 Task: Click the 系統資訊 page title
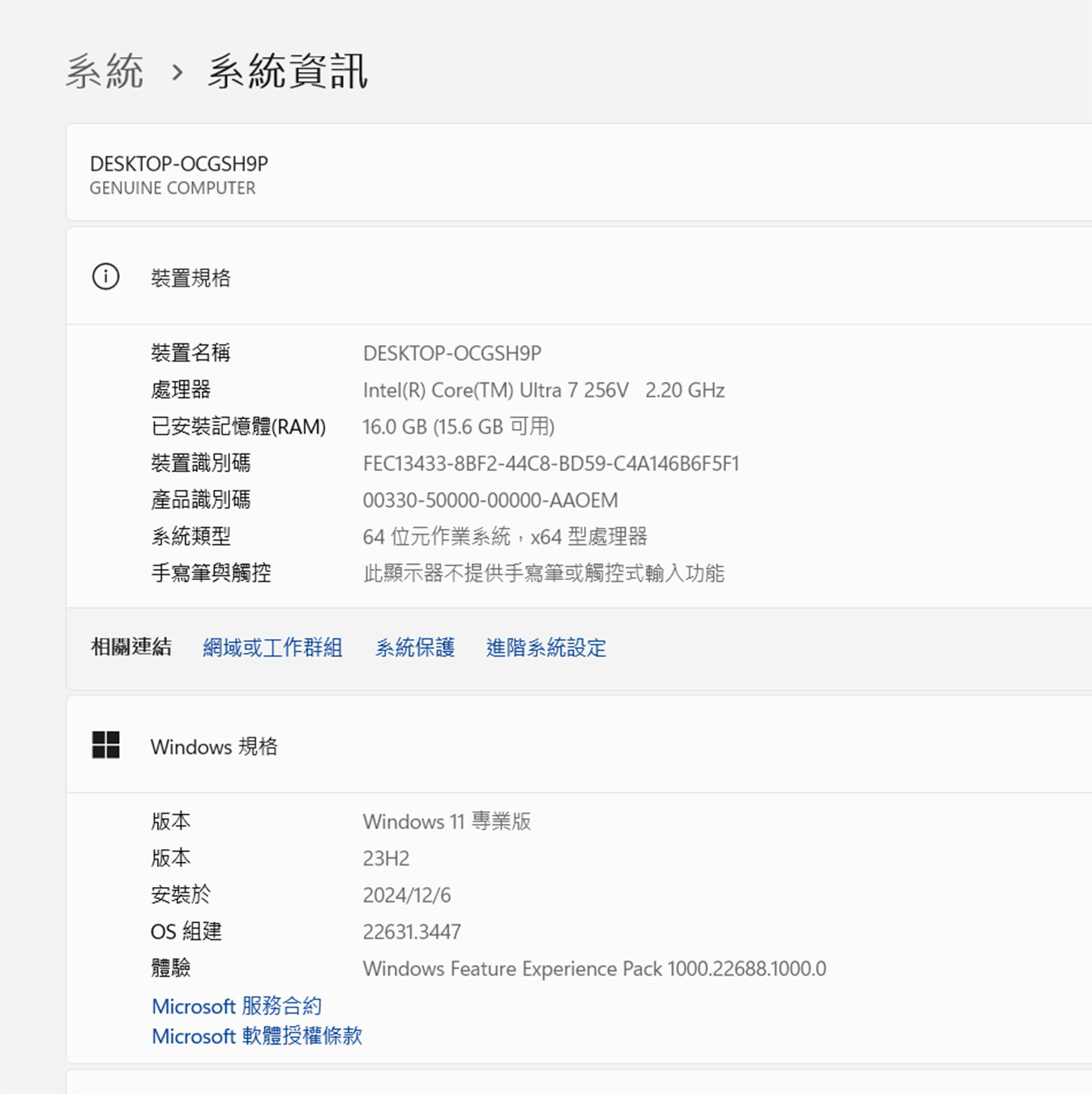pos(287,72)
